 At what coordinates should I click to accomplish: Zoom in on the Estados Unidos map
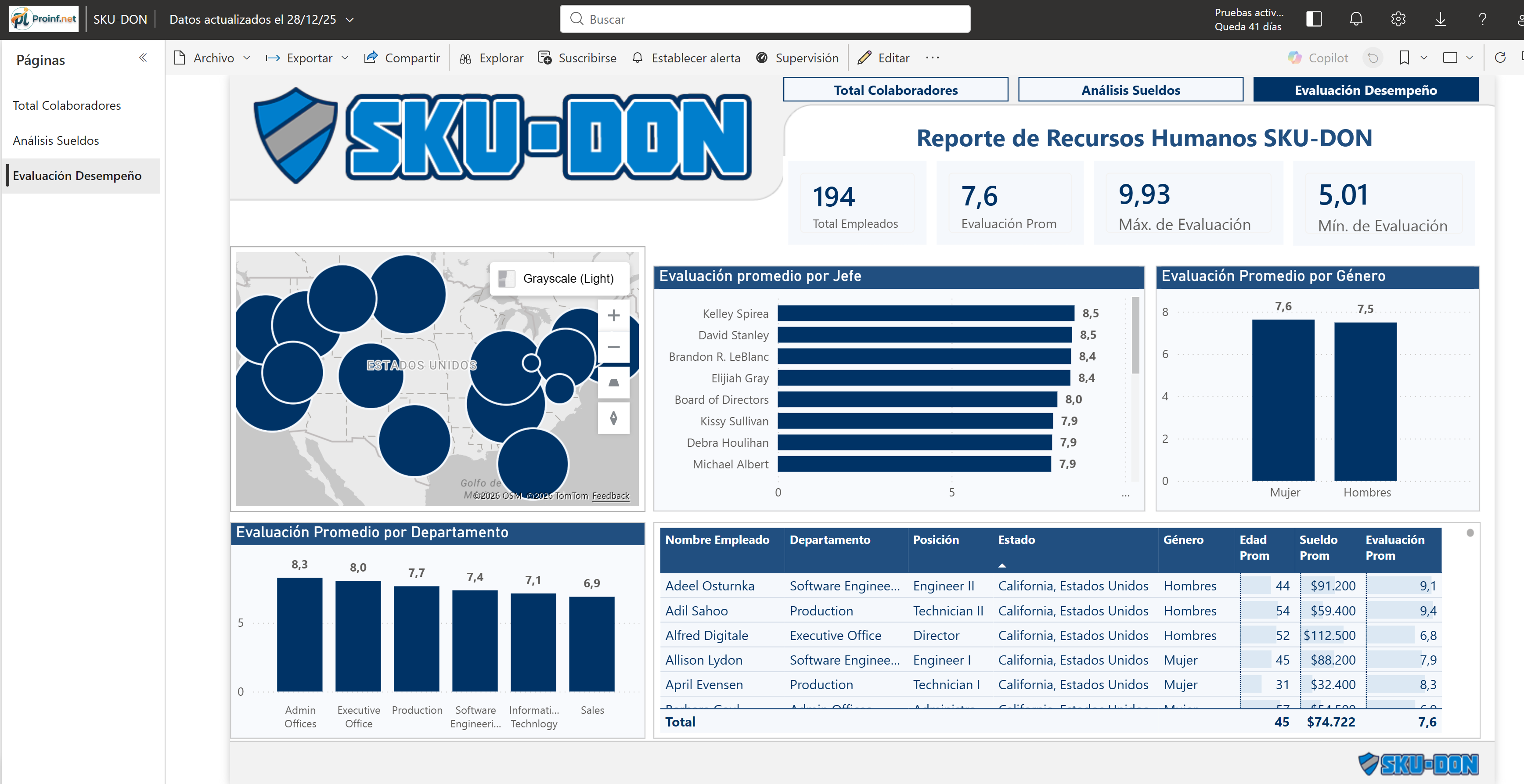(x=613, y=315)
